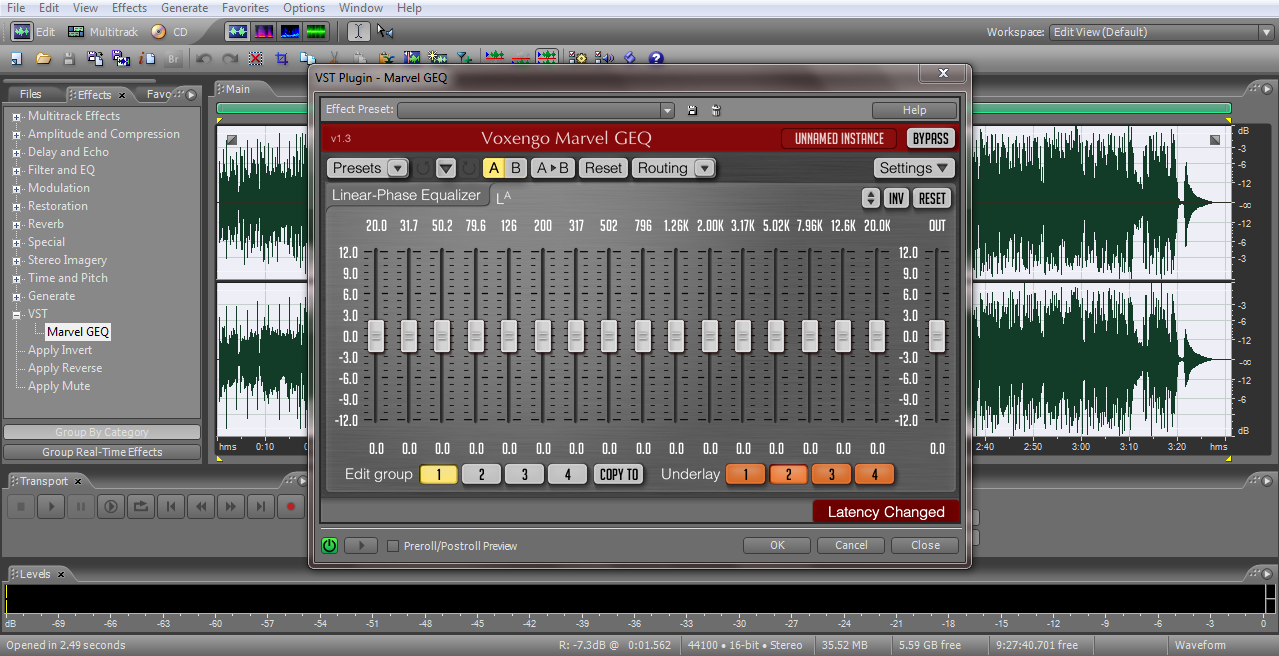Click the Redo toolbar icon

click(230, 58)
